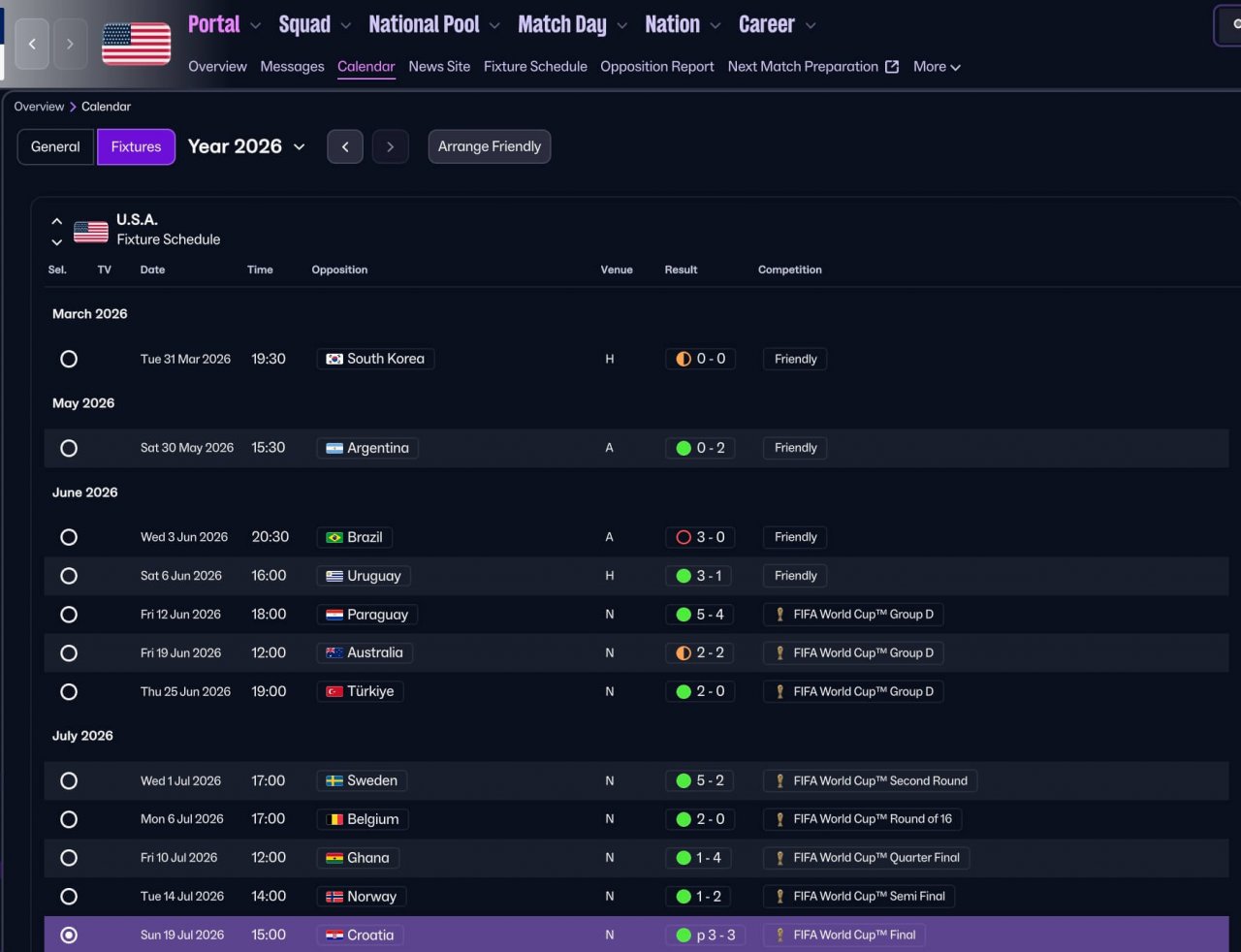Click the trophy icon in World Cup Final row
1241x952 pixels.
780,936
